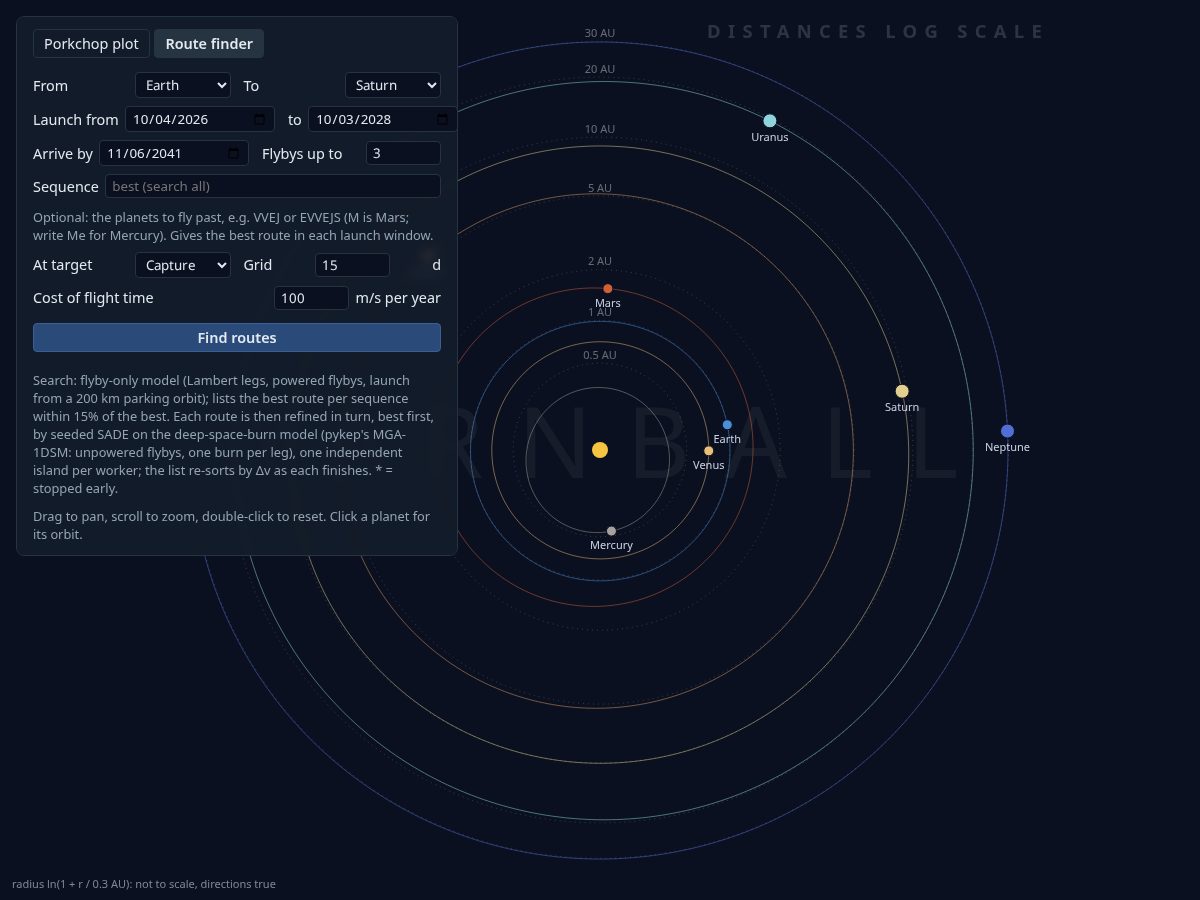Click the 2 AU ring label
Image resolution: width=1200 pixels, height=900 pixels.
pos(600,261)
